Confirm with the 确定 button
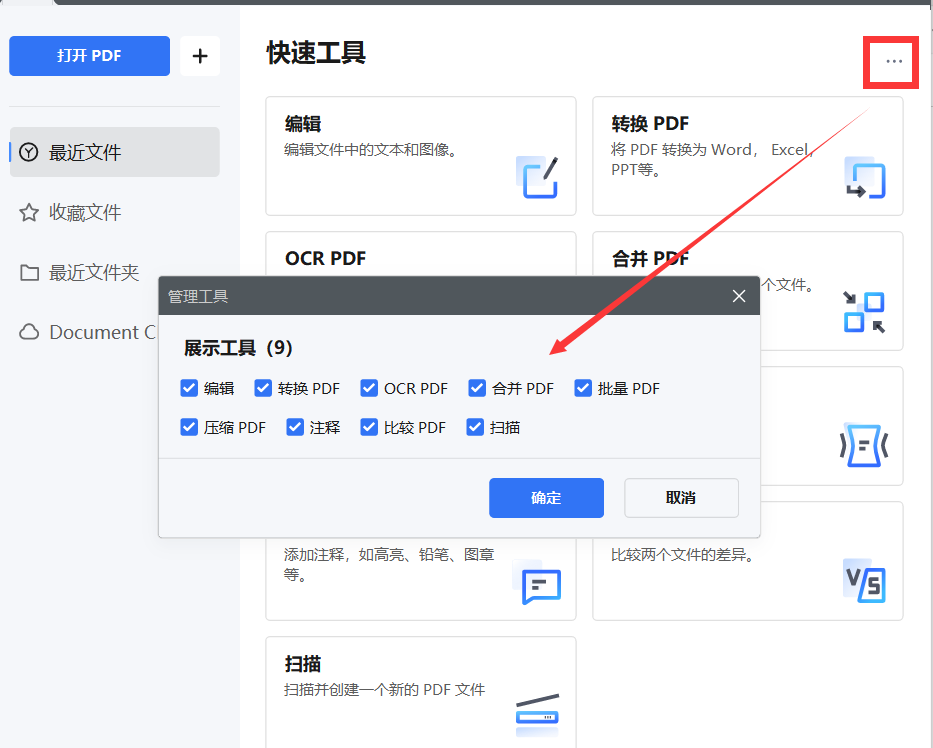The width and height of the screenshot is (933, 748). point(546,498)
